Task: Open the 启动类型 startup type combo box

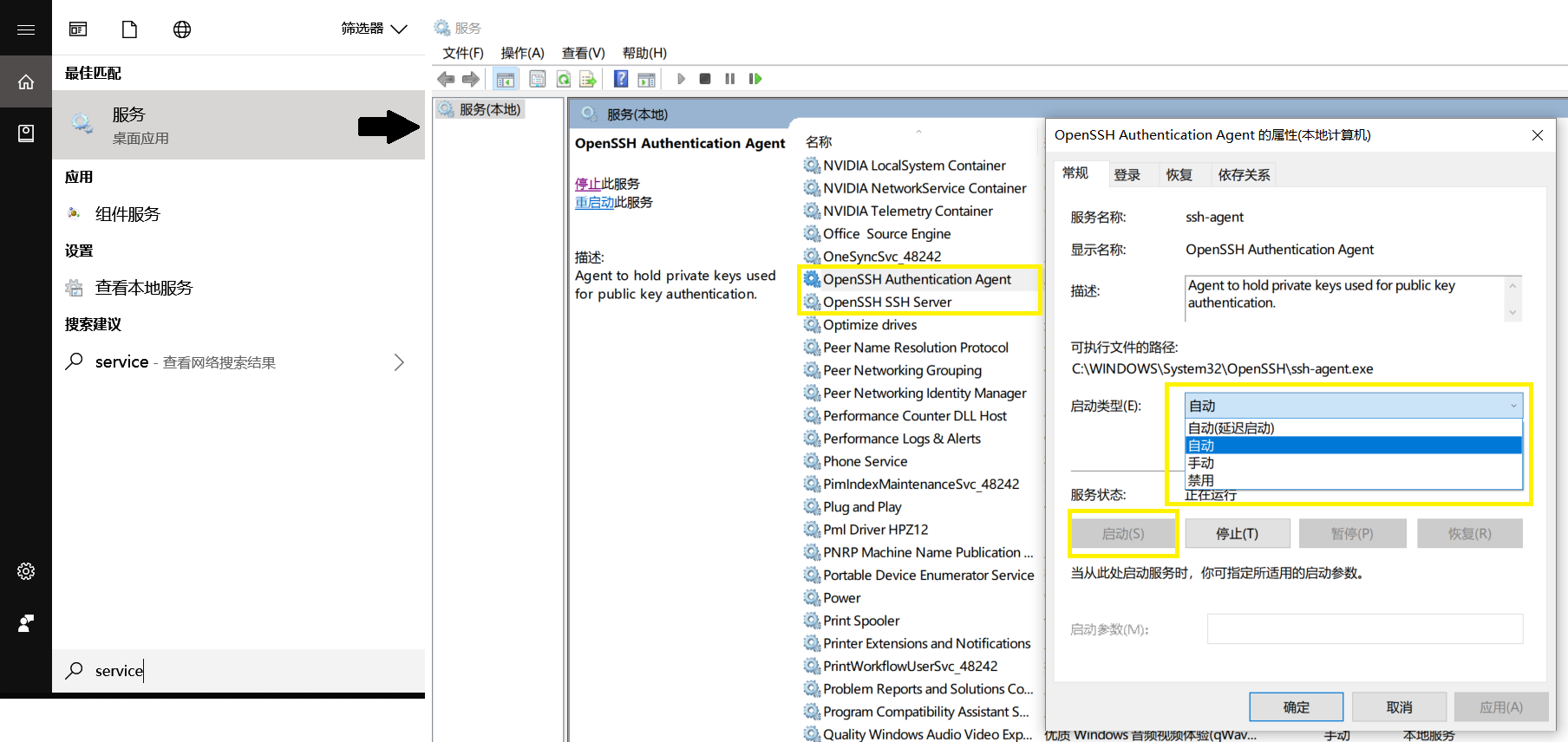Action: [x=1354, y=406]
